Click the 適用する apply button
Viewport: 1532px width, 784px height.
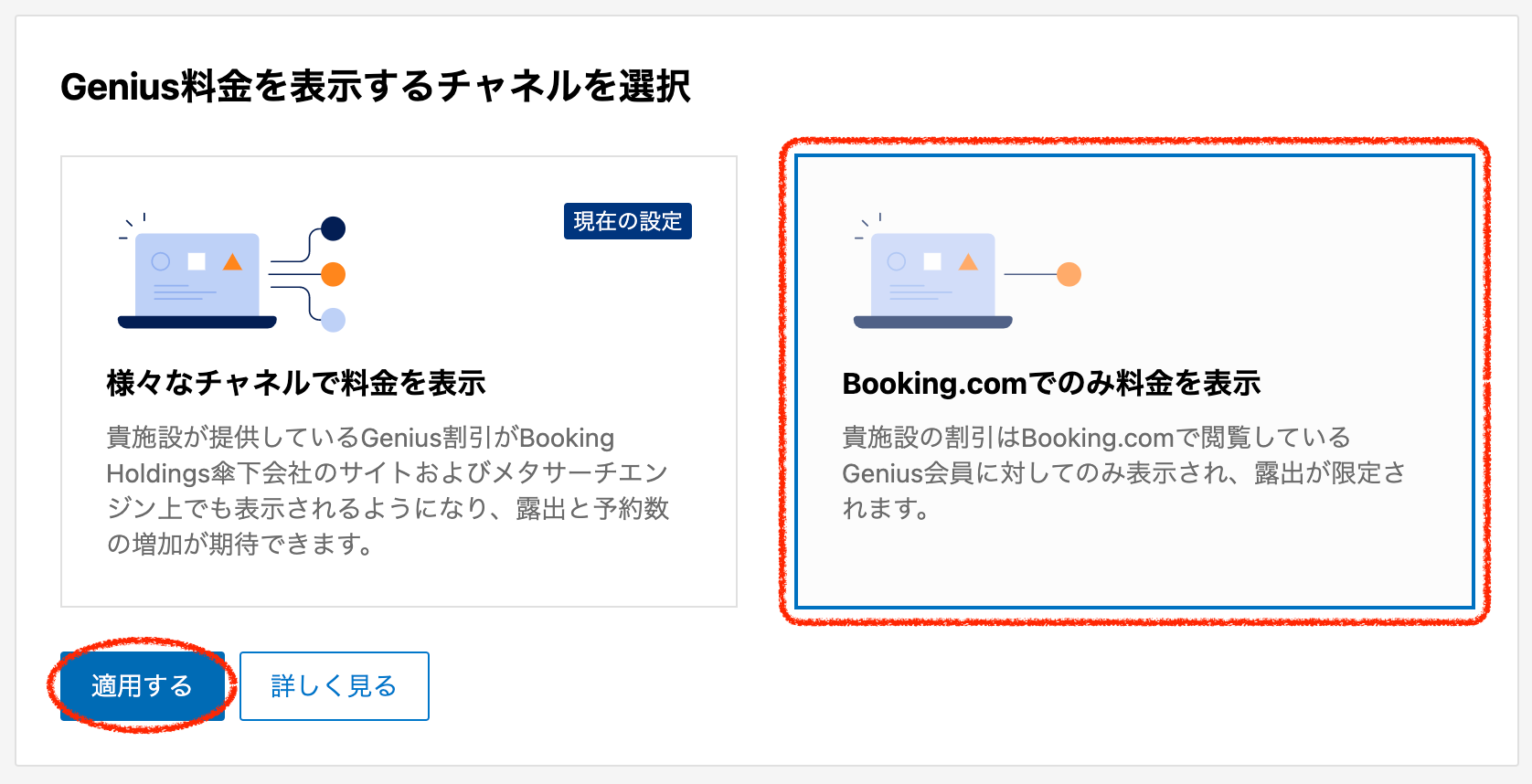[142, 685]
